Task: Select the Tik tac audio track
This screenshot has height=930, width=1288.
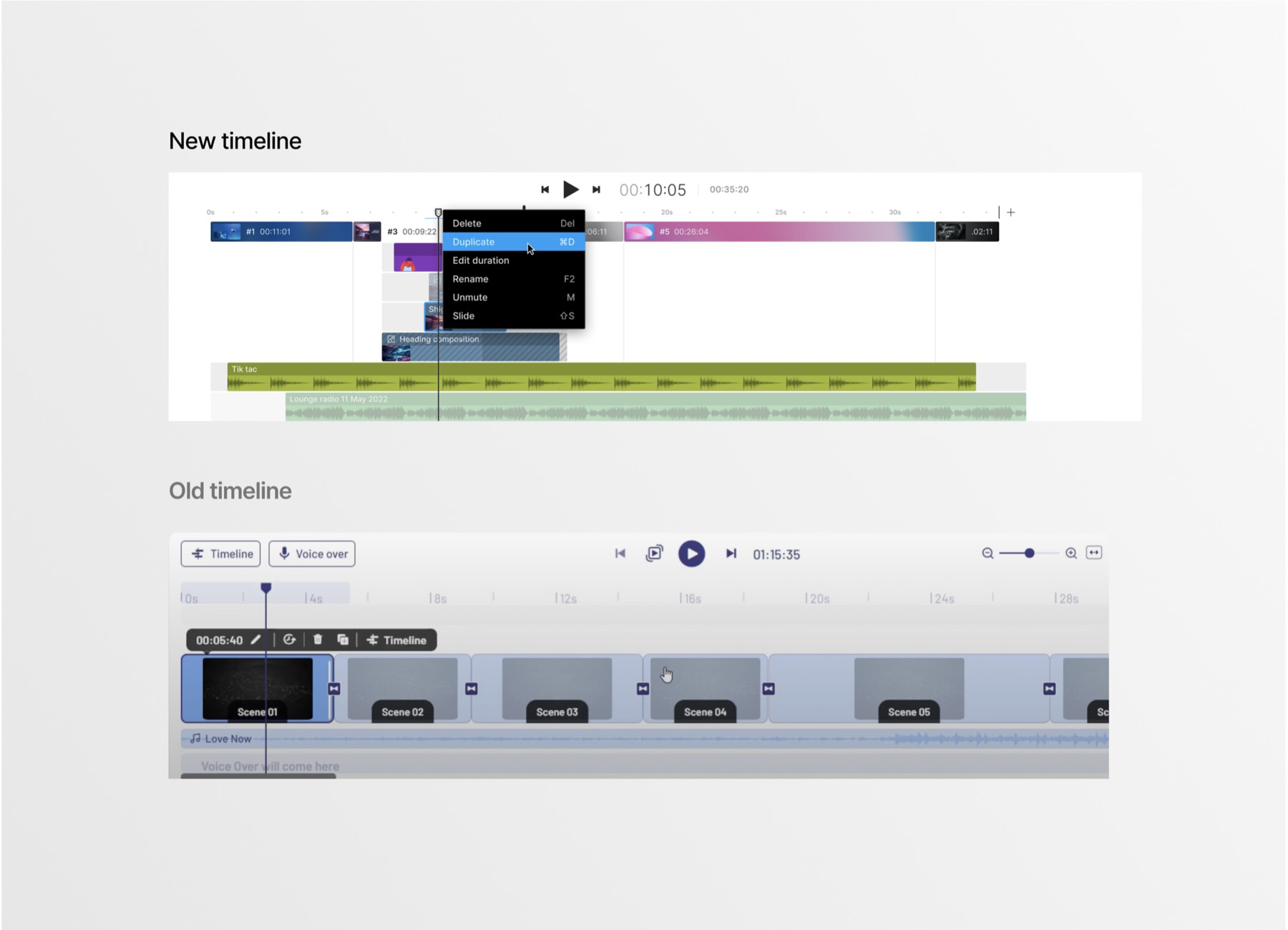Action: click(601, 377)
